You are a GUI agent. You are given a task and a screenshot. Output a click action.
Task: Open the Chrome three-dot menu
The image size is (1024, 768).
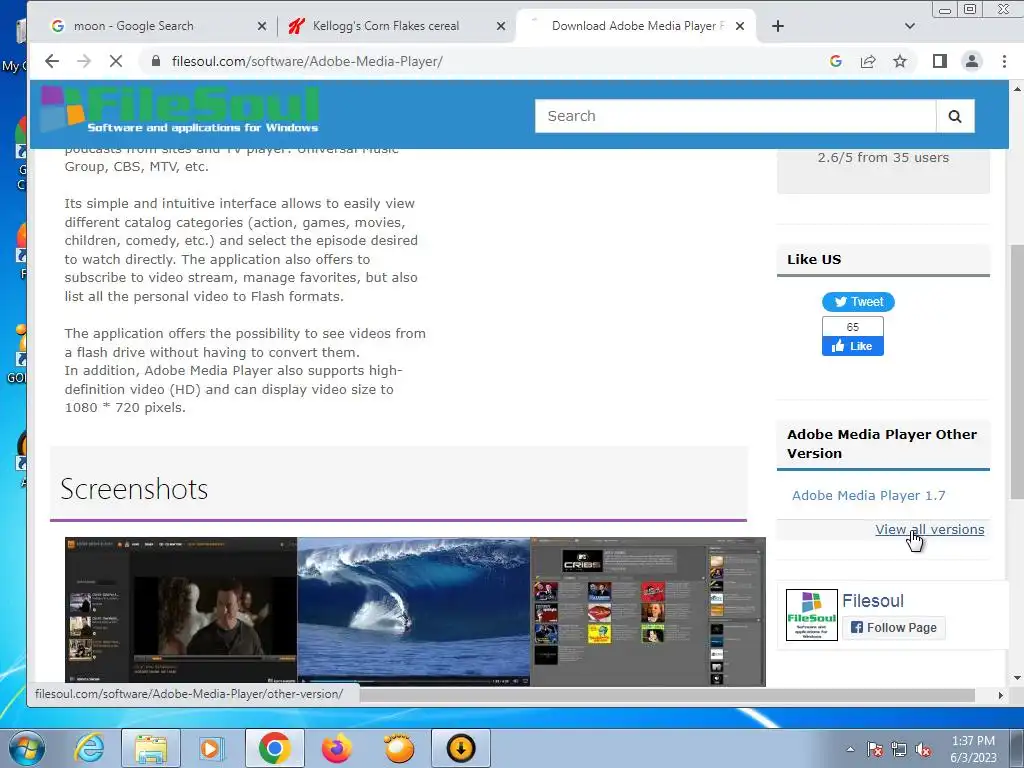(x=1004, y=61)
